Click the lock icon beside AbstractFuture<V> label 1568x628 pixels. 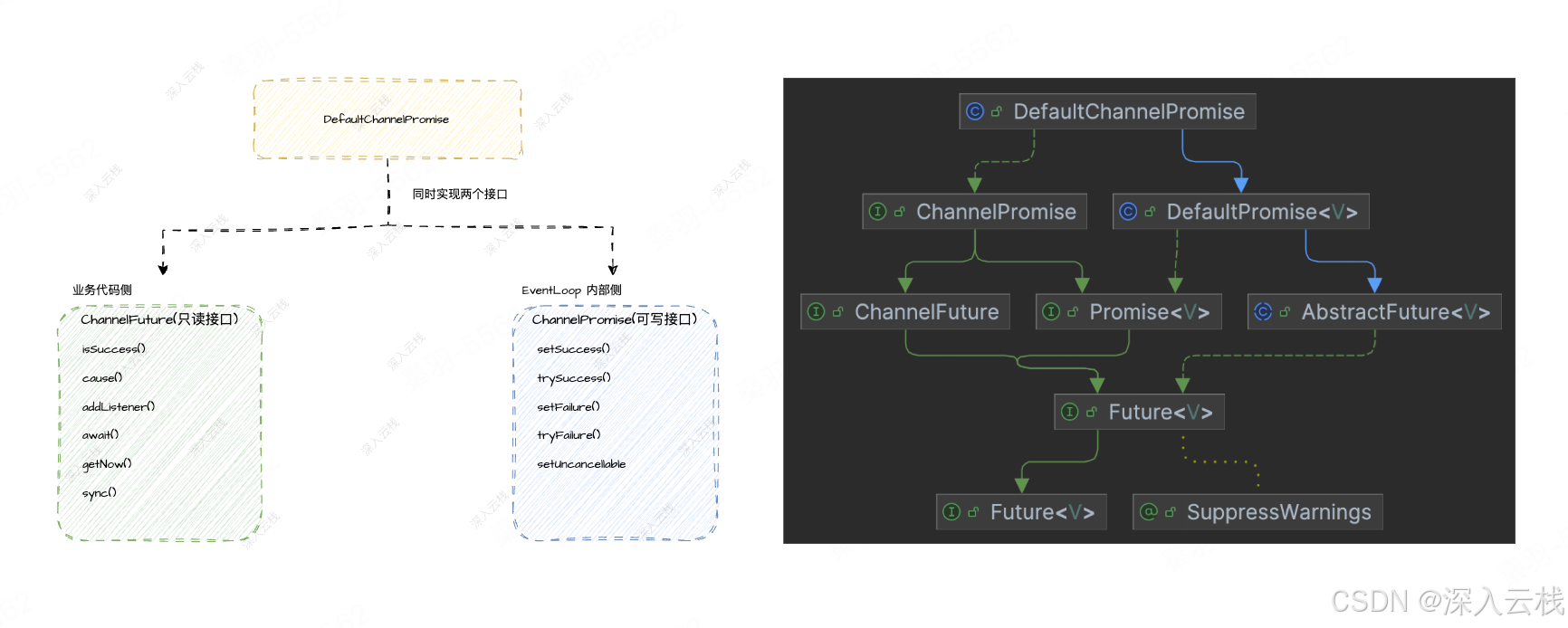coord(1285,313)
